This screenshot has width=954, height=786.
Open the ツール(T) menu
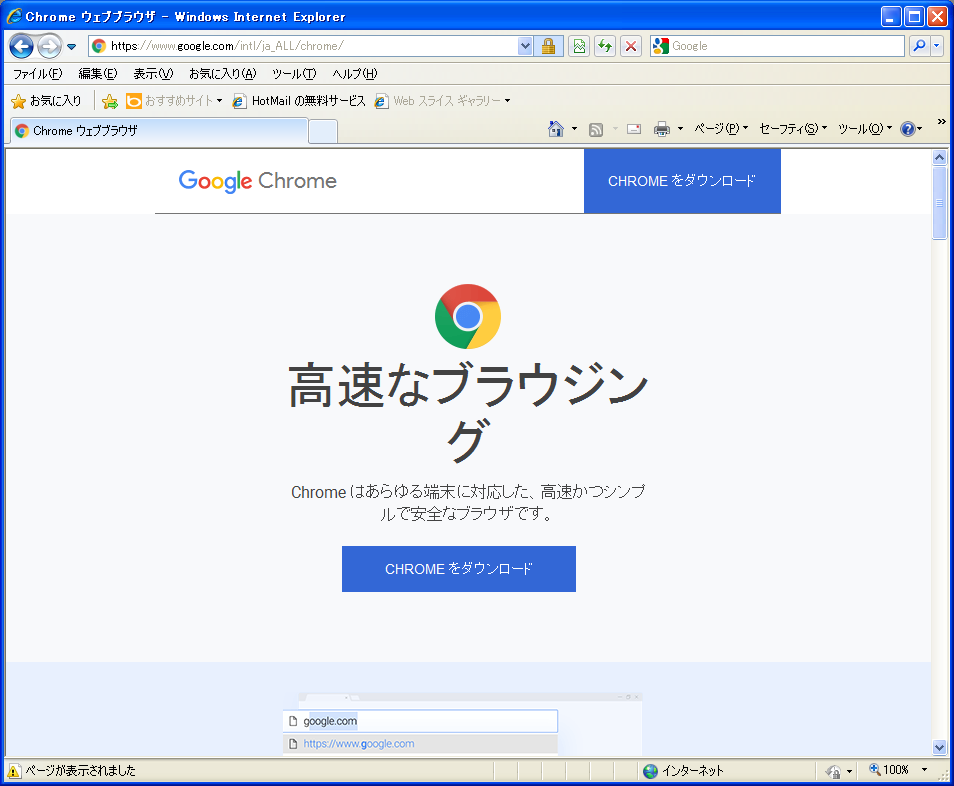(x=294, y=74)
